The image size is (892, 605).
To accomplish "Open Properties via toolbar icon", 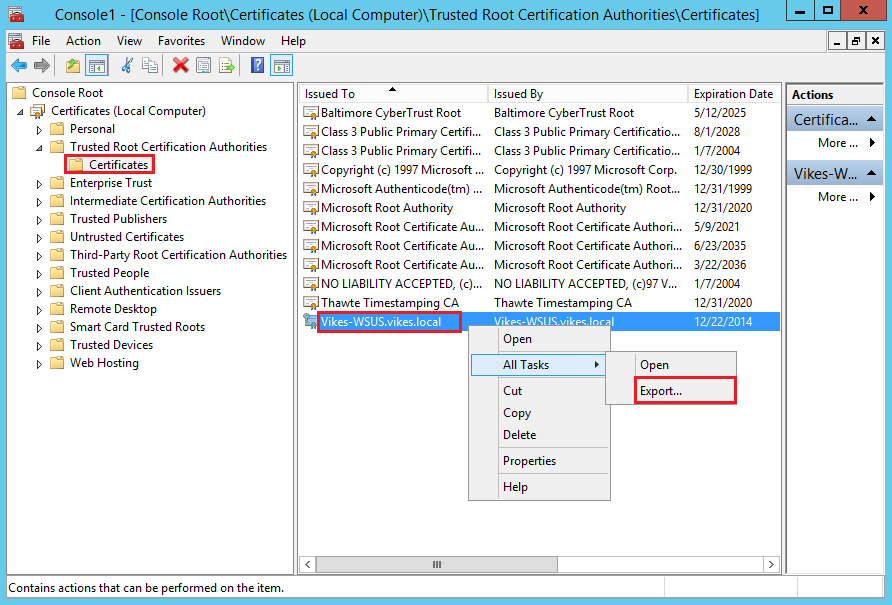I will 203,66.
